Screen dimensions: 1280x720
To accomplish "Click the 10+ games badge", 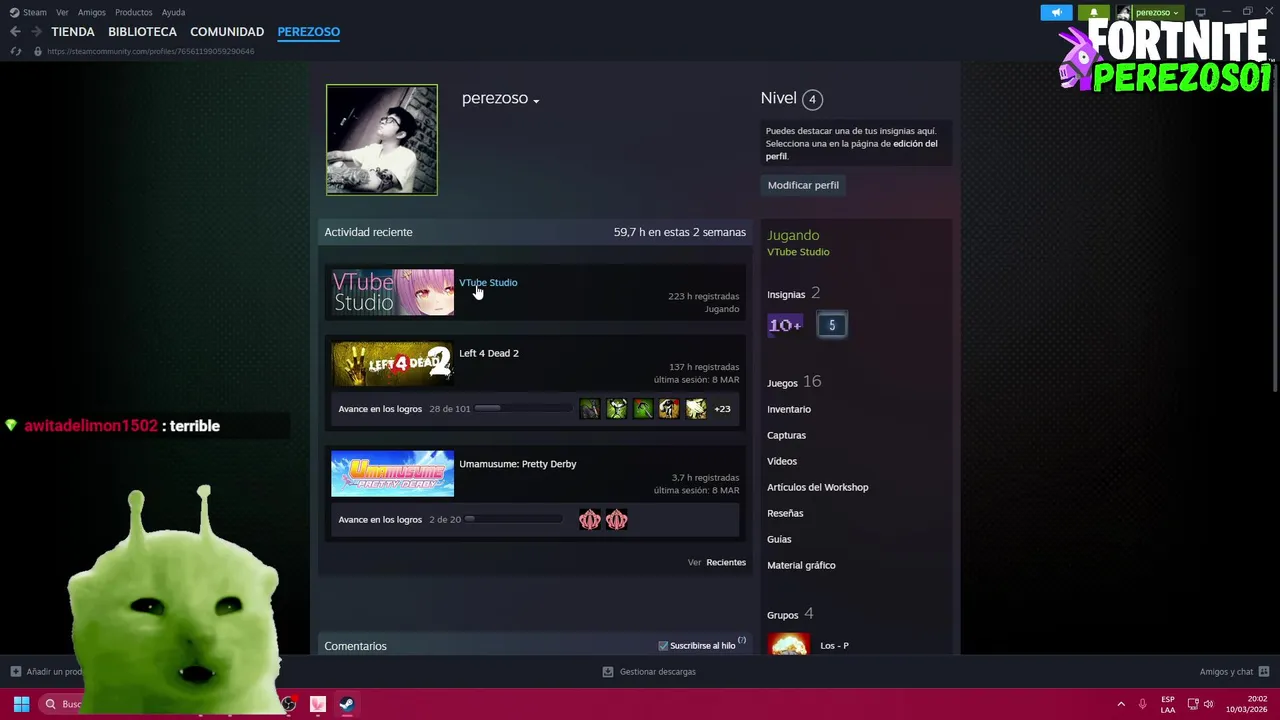I will click(x=785, y=325).
